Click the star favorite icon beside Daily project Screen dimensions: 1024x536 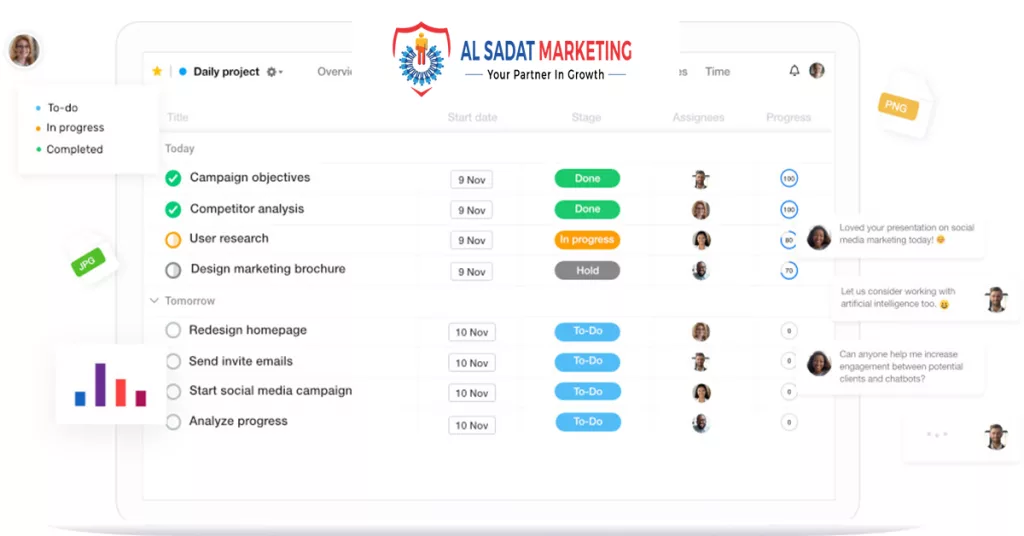[x=157, y=71]
